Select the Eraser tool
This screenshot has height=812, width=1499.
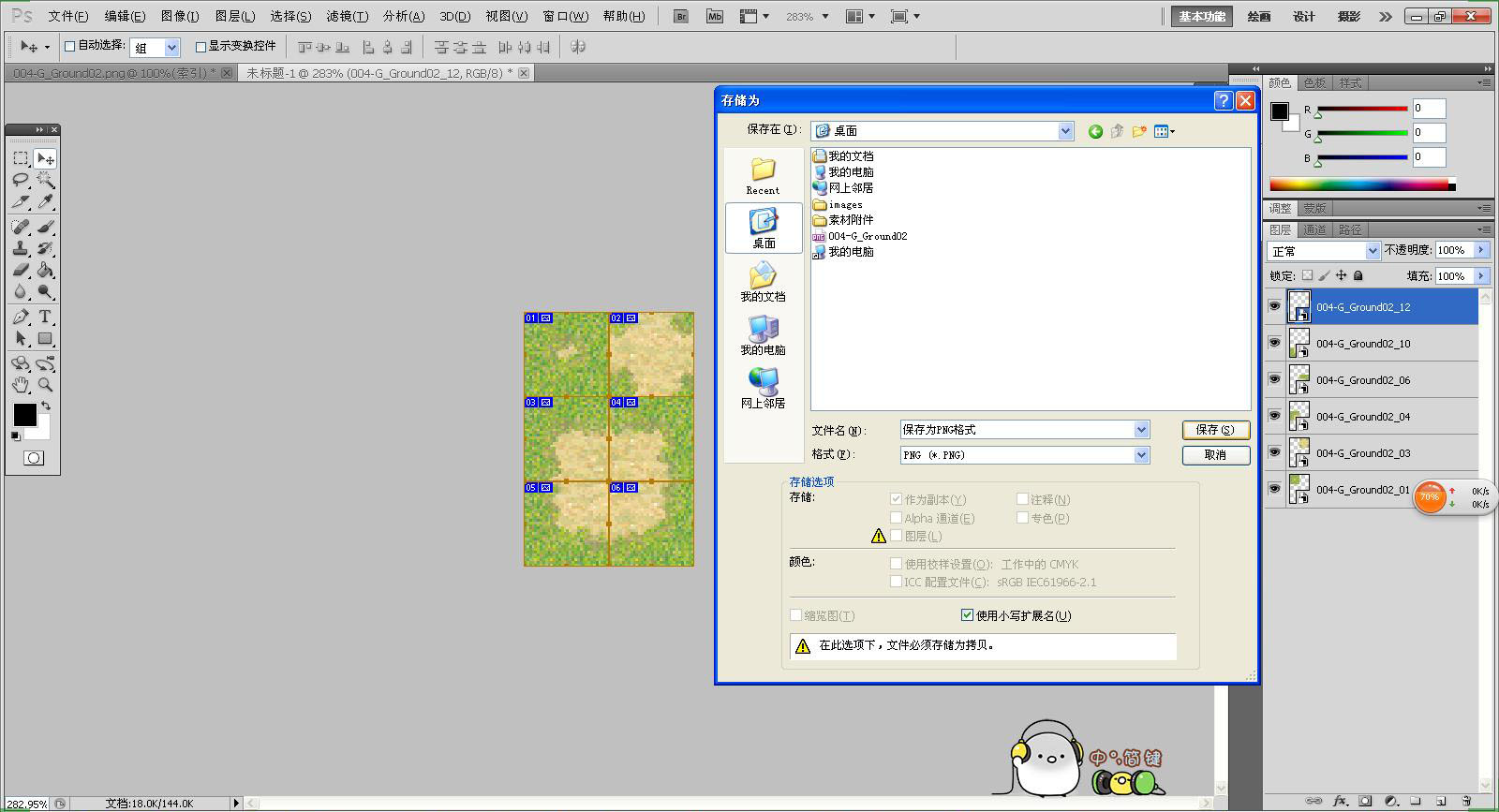click(21, 270)
